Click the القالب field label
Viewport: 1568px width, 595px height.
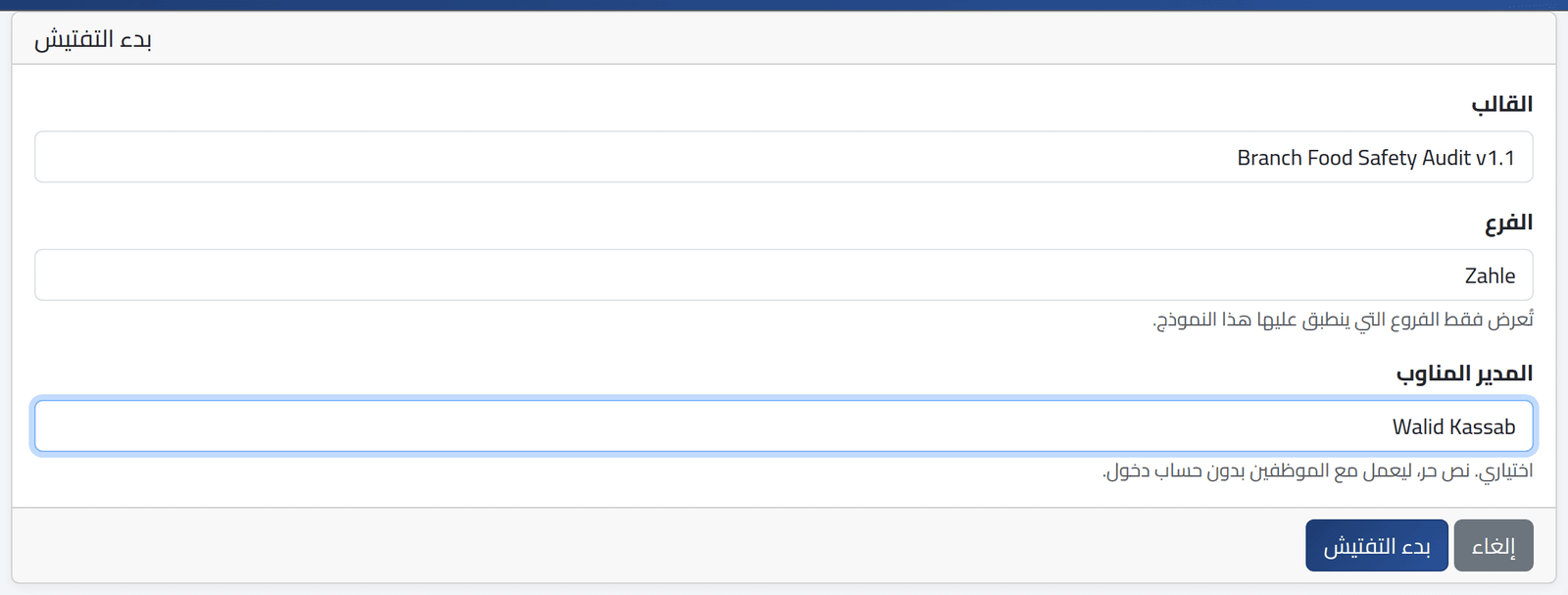click(1501, 104)
